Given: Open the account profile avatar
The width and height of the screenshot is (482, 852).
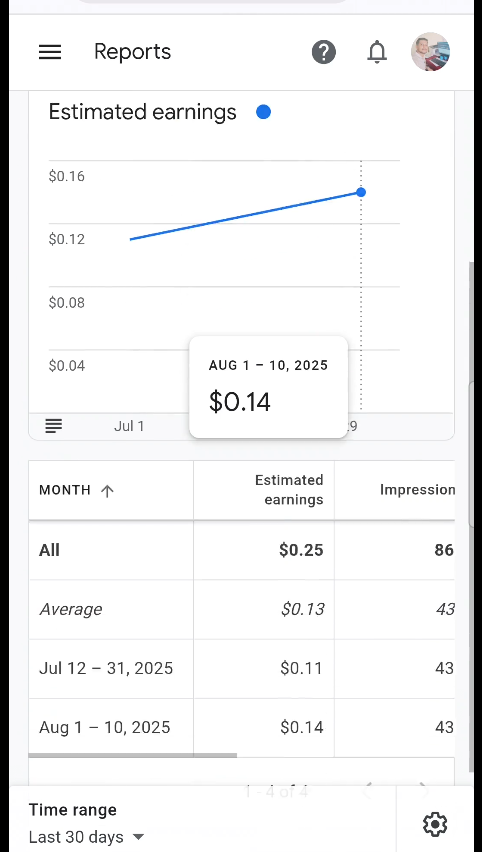Looking at the screenshot, I should 430,52.
